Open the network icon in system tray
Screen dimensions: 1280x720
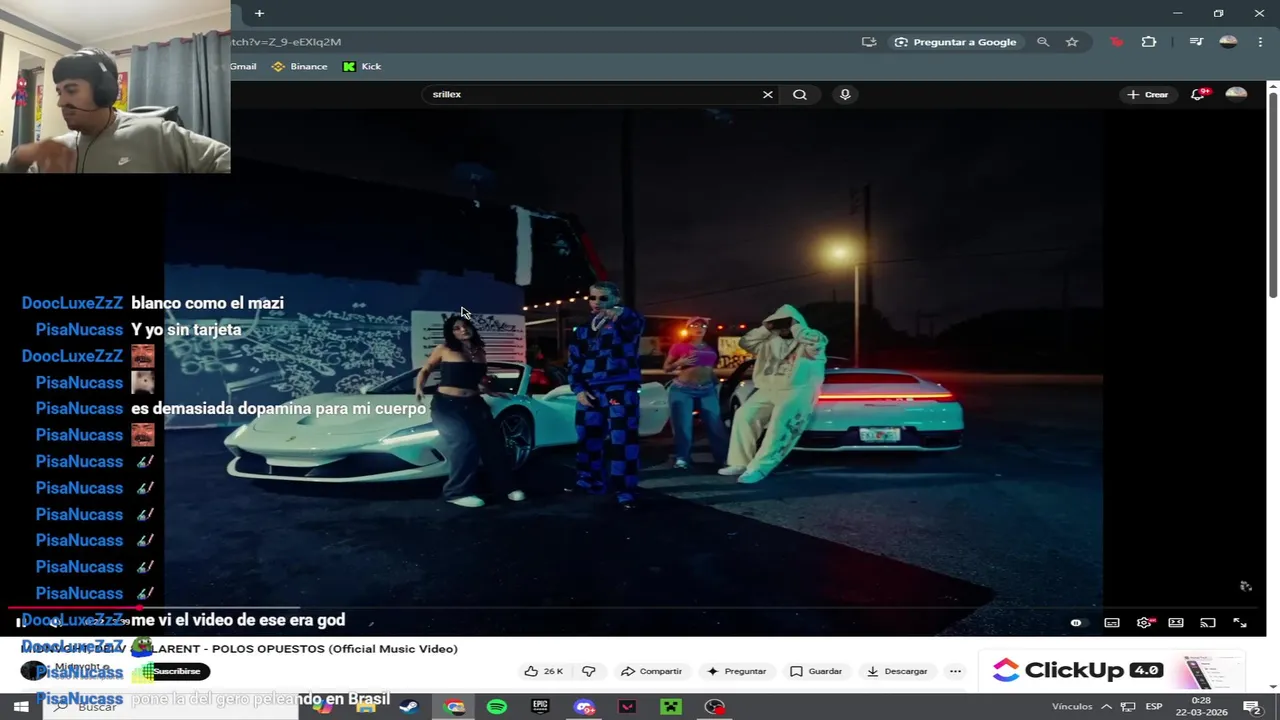(1128, 707)
